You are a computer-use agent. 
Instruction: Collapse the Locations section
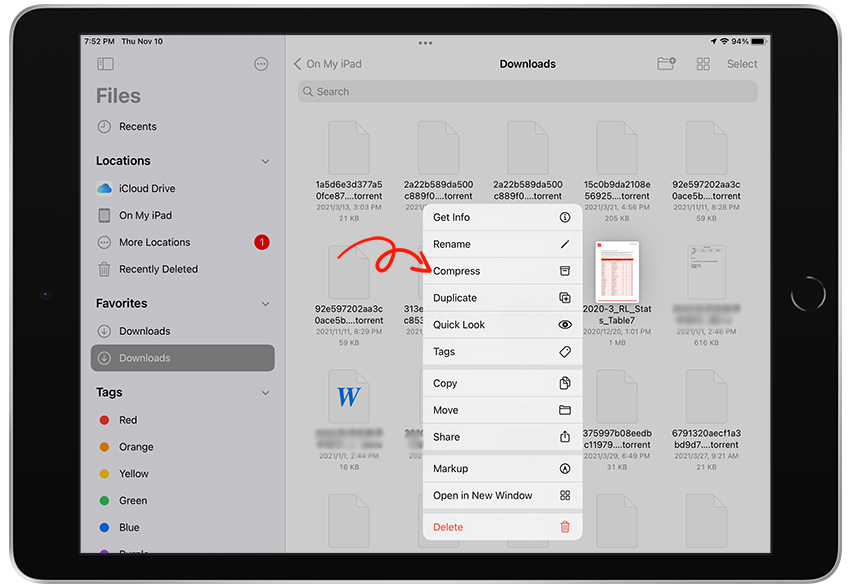coord(265,160)
